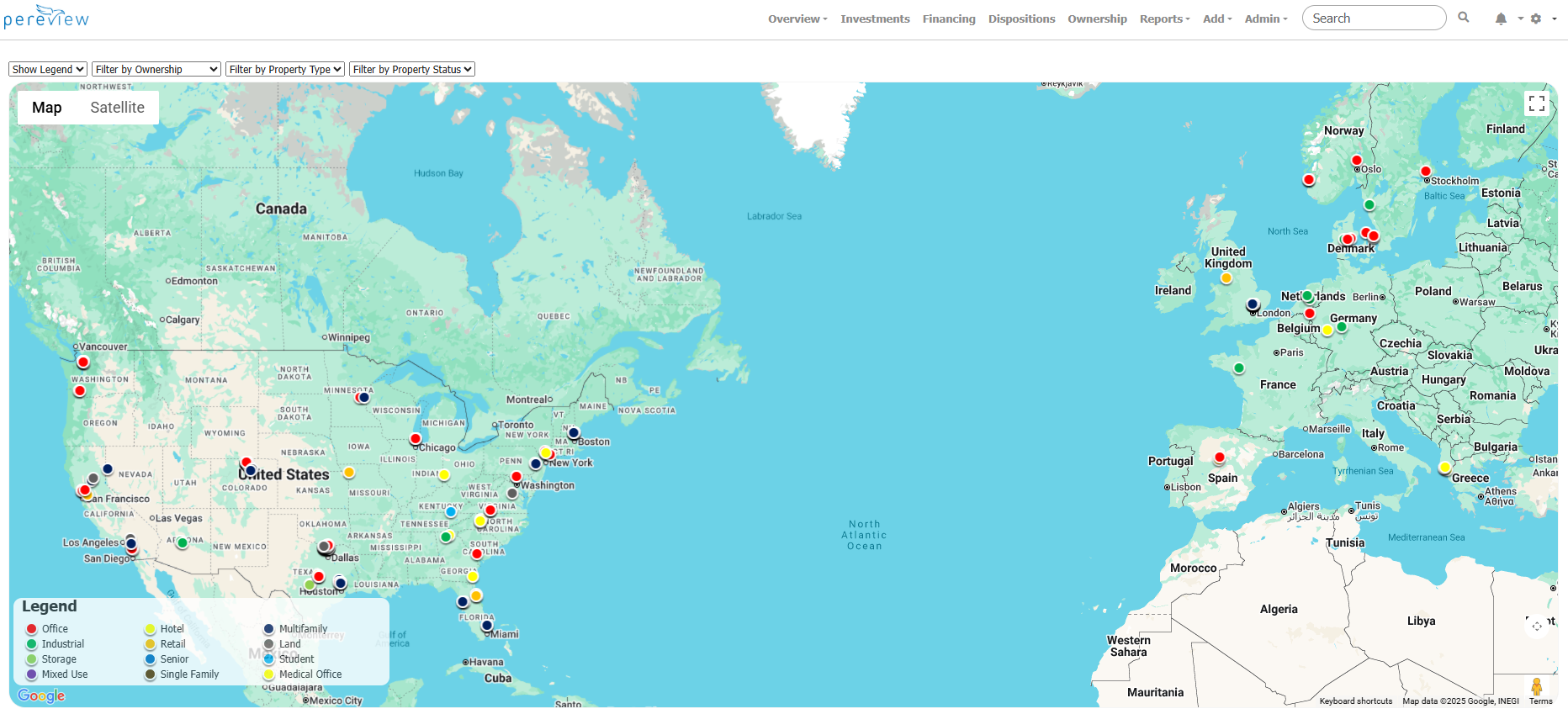Expand Filter by Property Type dropdown
The image size is (1568, 714).
(x=285, y=70)
